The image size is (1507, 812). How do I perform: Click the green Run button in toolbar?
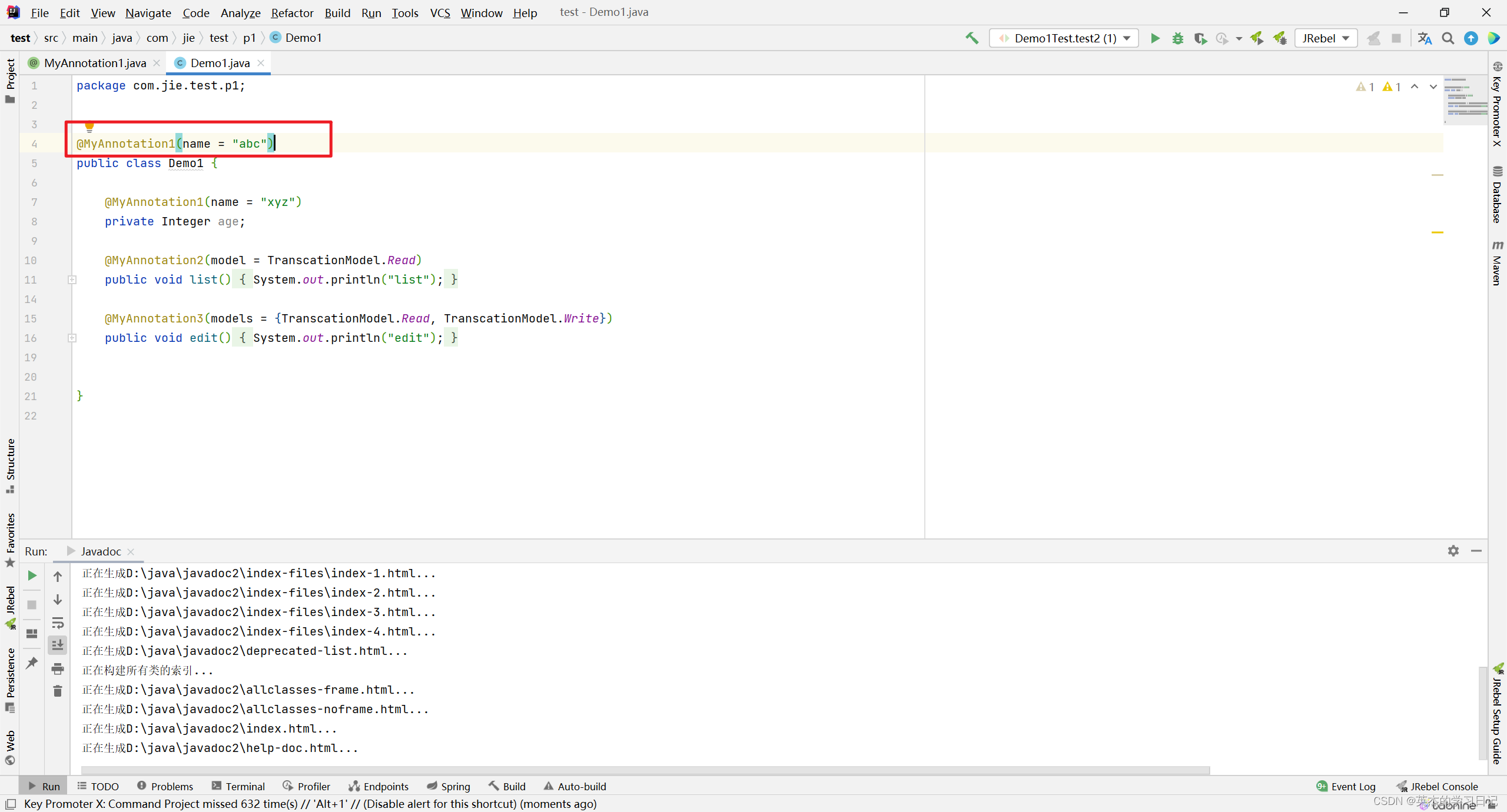(x=1155, y=38)
